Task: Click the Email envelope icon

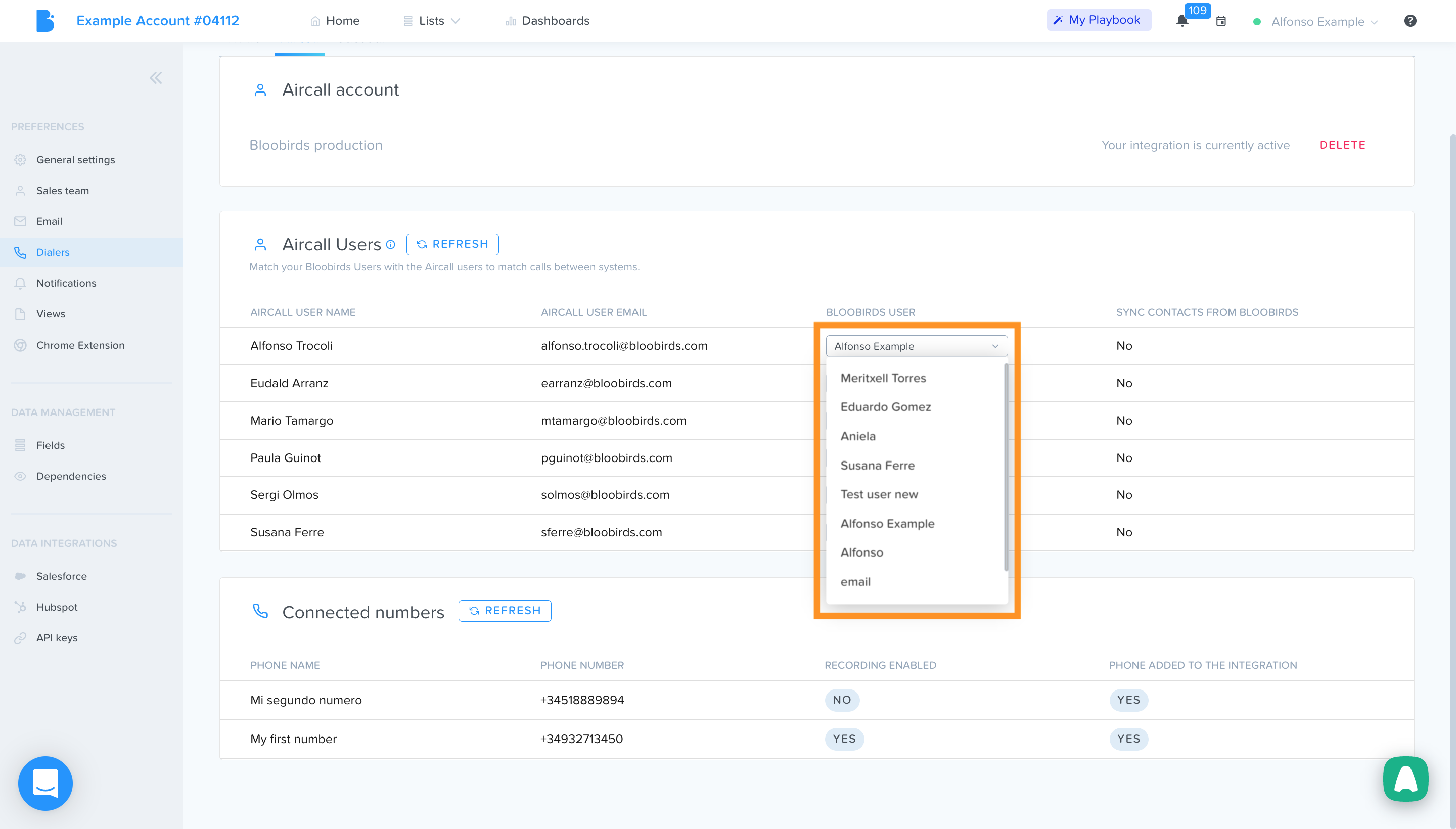Action: click(21, 221)
